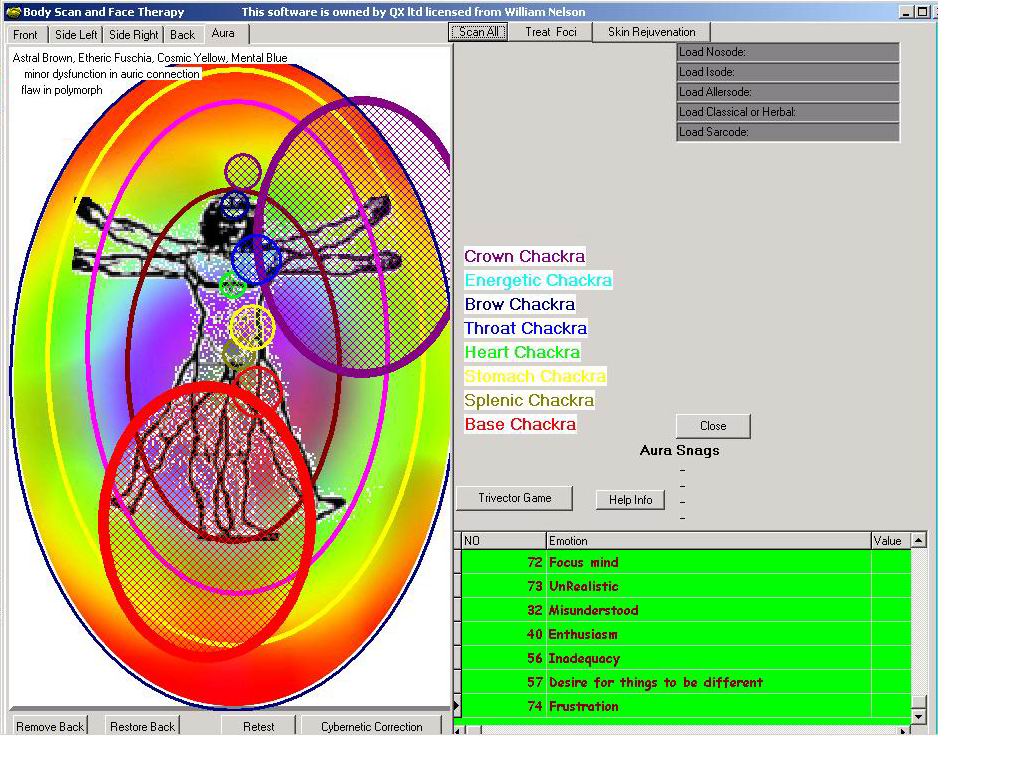Minimize the Body Scan window
This screenshot has width=1024, height=768.
pyautogui.click(x=906, y=12)
